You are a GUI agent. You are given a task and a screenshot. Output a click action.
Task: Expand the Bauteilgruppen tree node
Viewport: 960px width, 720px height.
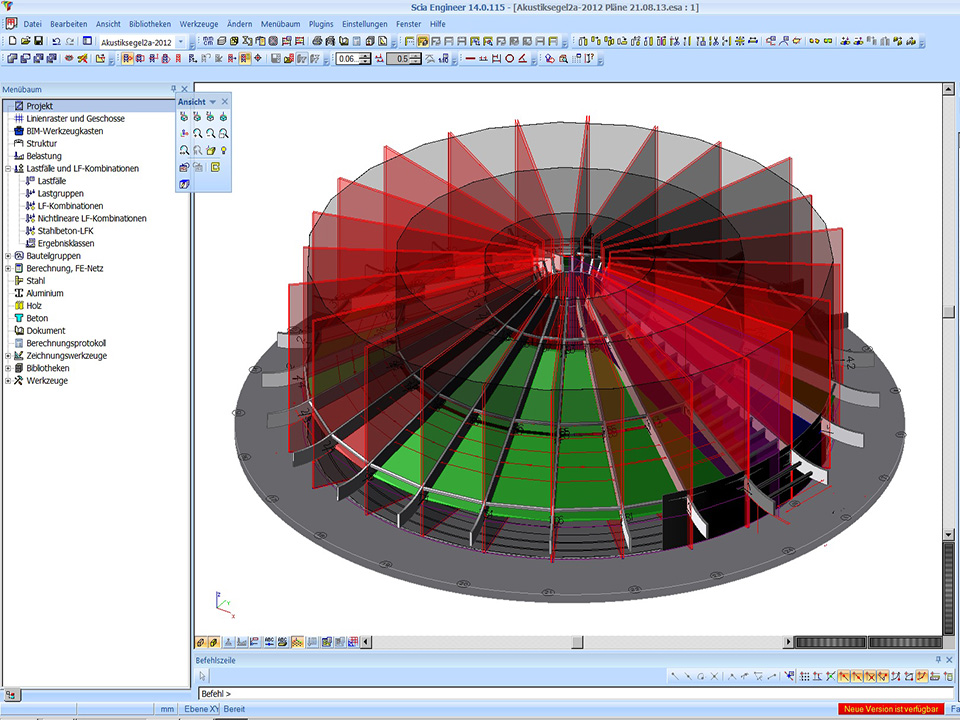coord(8,256)
